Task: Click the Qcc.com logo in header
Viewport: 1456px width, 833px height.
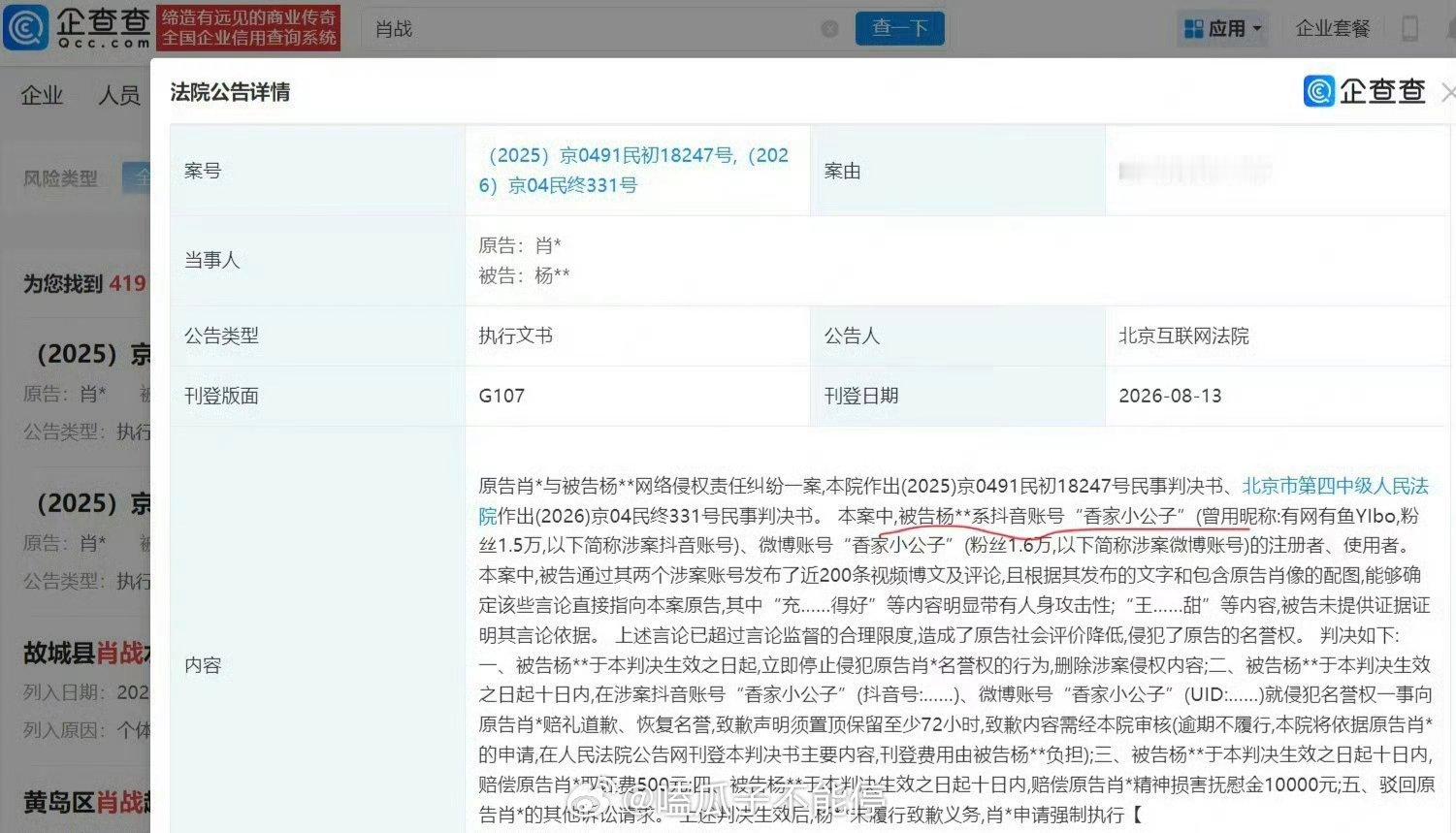Action: click(x=78, y=28)
